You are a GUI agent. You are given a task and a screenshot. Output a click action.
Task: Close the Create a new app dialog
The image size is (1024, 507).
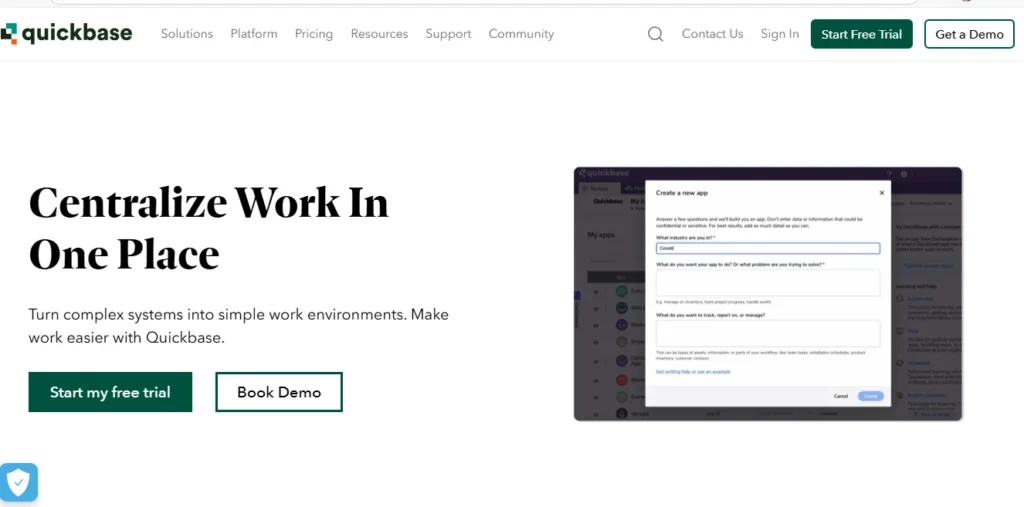click(x=882, y=193)
